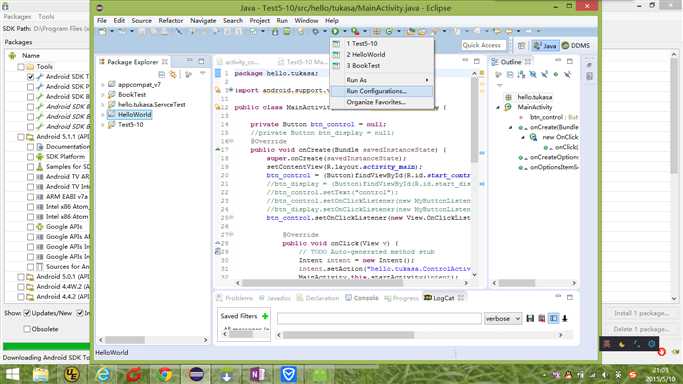Click the LogCat save log icon
Viewport: 683px width, 384px height.
(x=530, y=319)
